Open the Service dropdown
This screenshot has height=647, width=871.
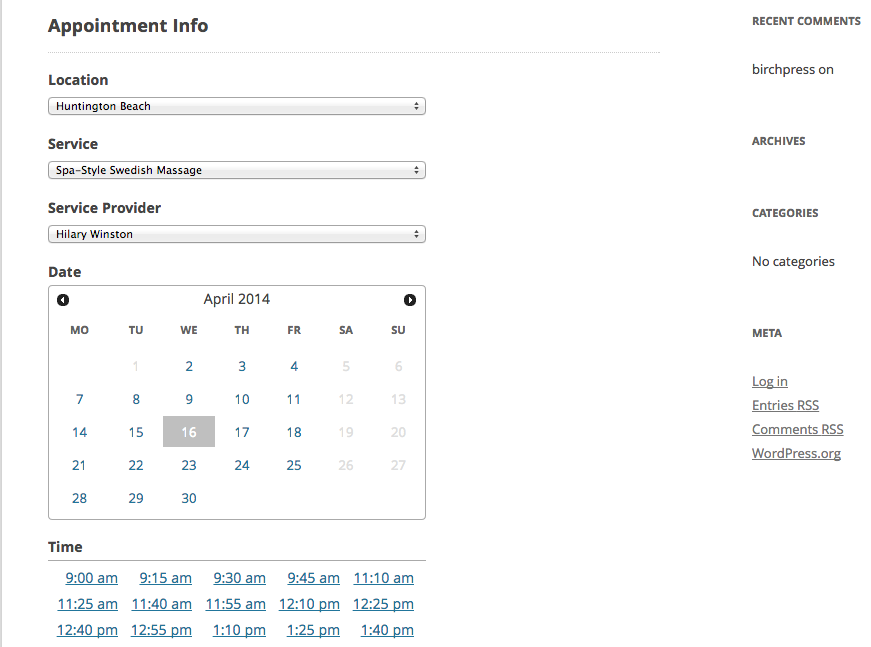237,170
